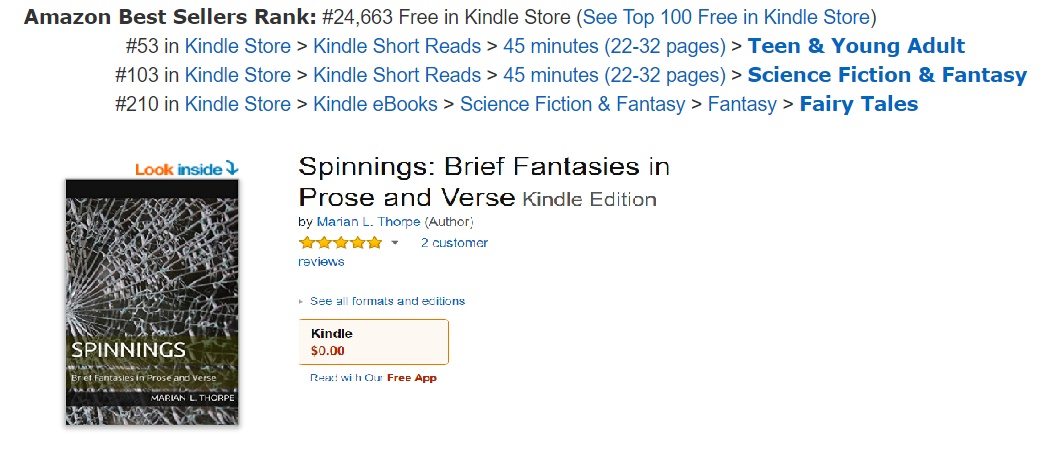Browse the Fairy Tales category
Image resolution: width=1052 pixels, height=475 pixels.
pyautogui.click(x=858, y=104)
